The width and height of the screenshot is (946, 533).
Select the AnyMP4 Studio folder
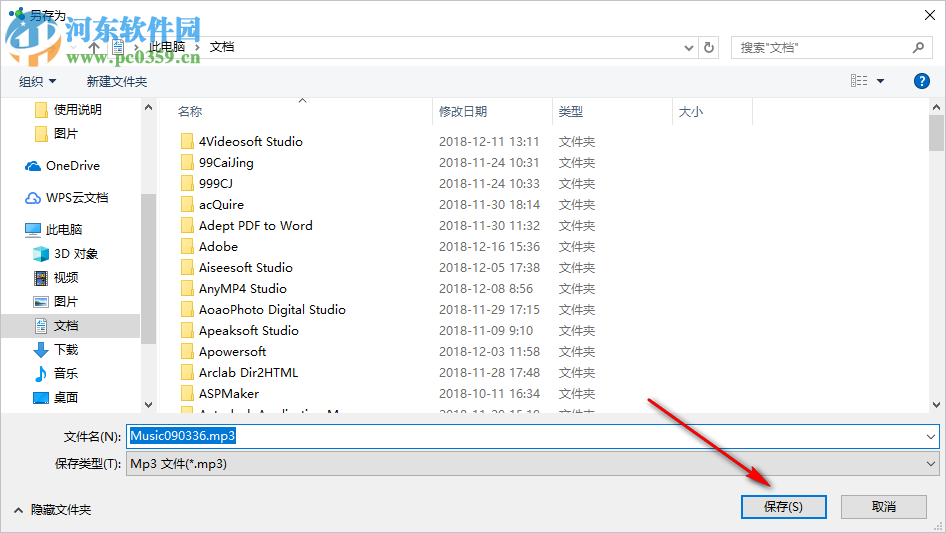(x=243, y=289)
